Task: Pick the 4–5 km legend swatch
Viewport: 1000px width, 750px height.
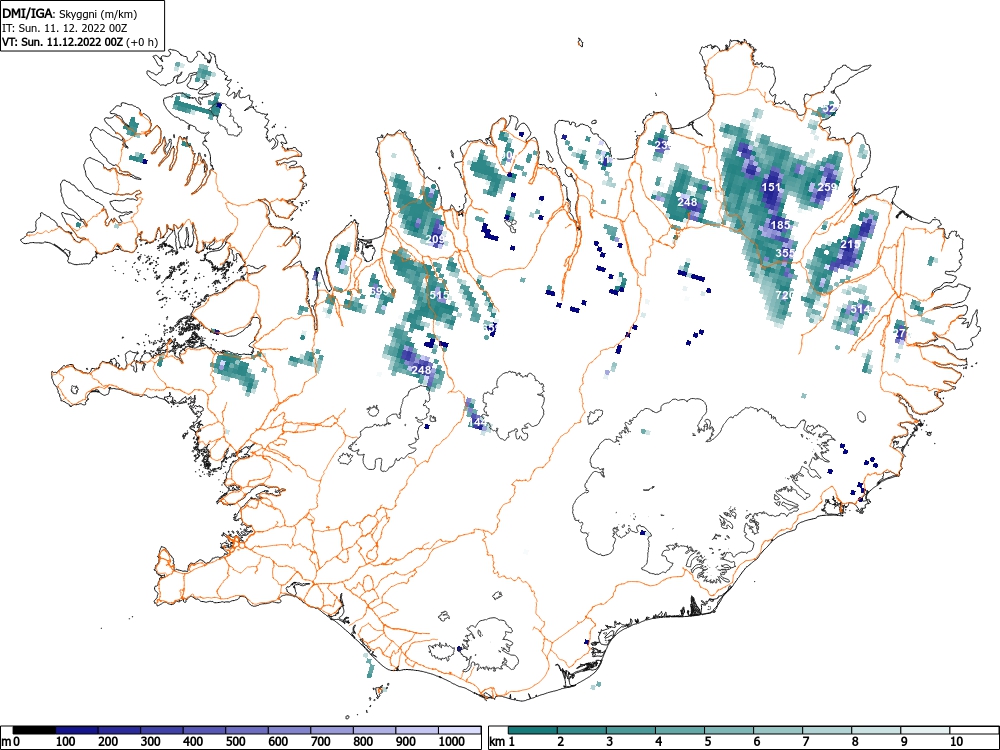Action: [x=680, y=730]
